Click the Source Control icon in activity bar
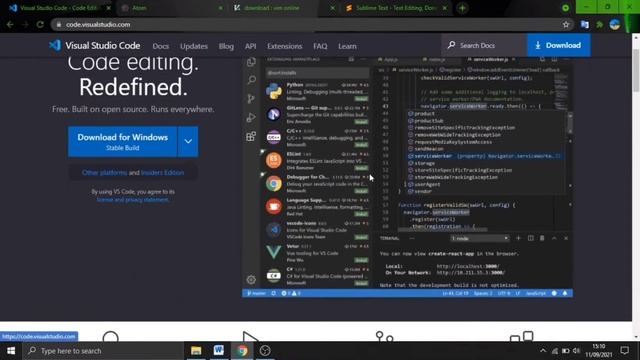Image resolution: width=640 pixels, height=360 pixels. [x=251, y=98]
